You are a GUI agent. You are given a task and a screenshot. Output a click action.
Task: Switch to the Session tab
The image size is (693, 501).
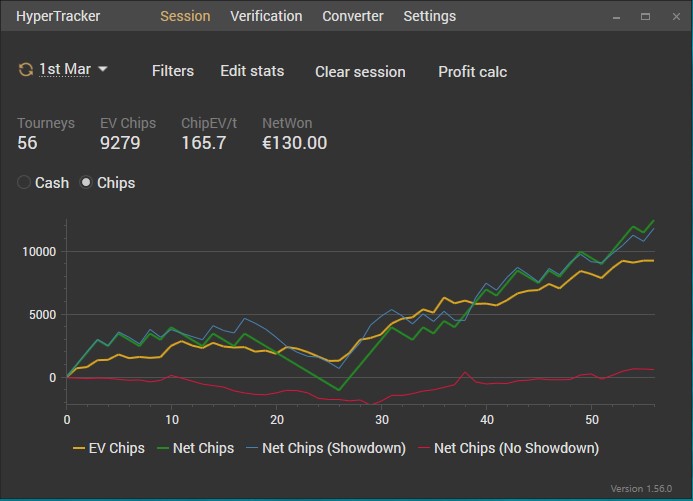pyautogui.click(x=185, y=16)
